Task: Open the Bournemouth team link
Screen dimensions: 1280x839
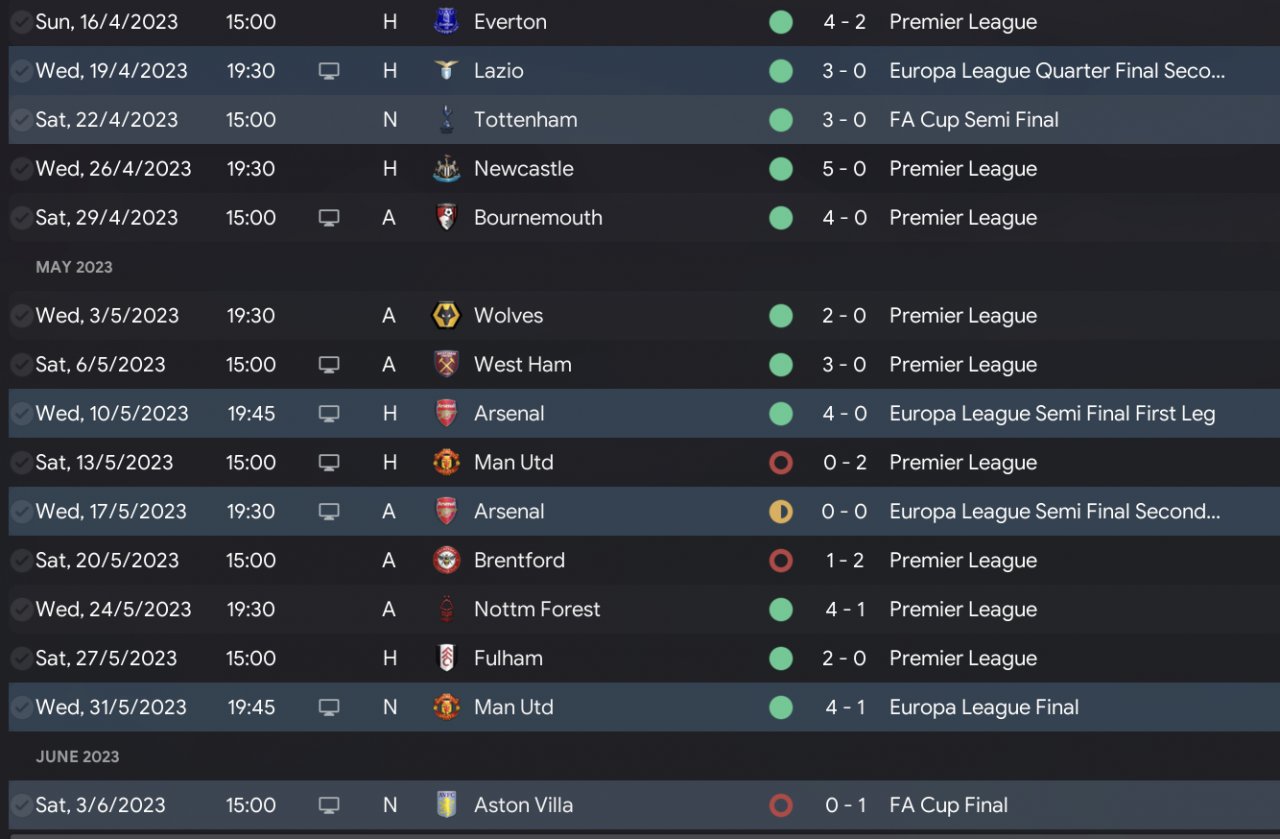Action: (538, 217)
